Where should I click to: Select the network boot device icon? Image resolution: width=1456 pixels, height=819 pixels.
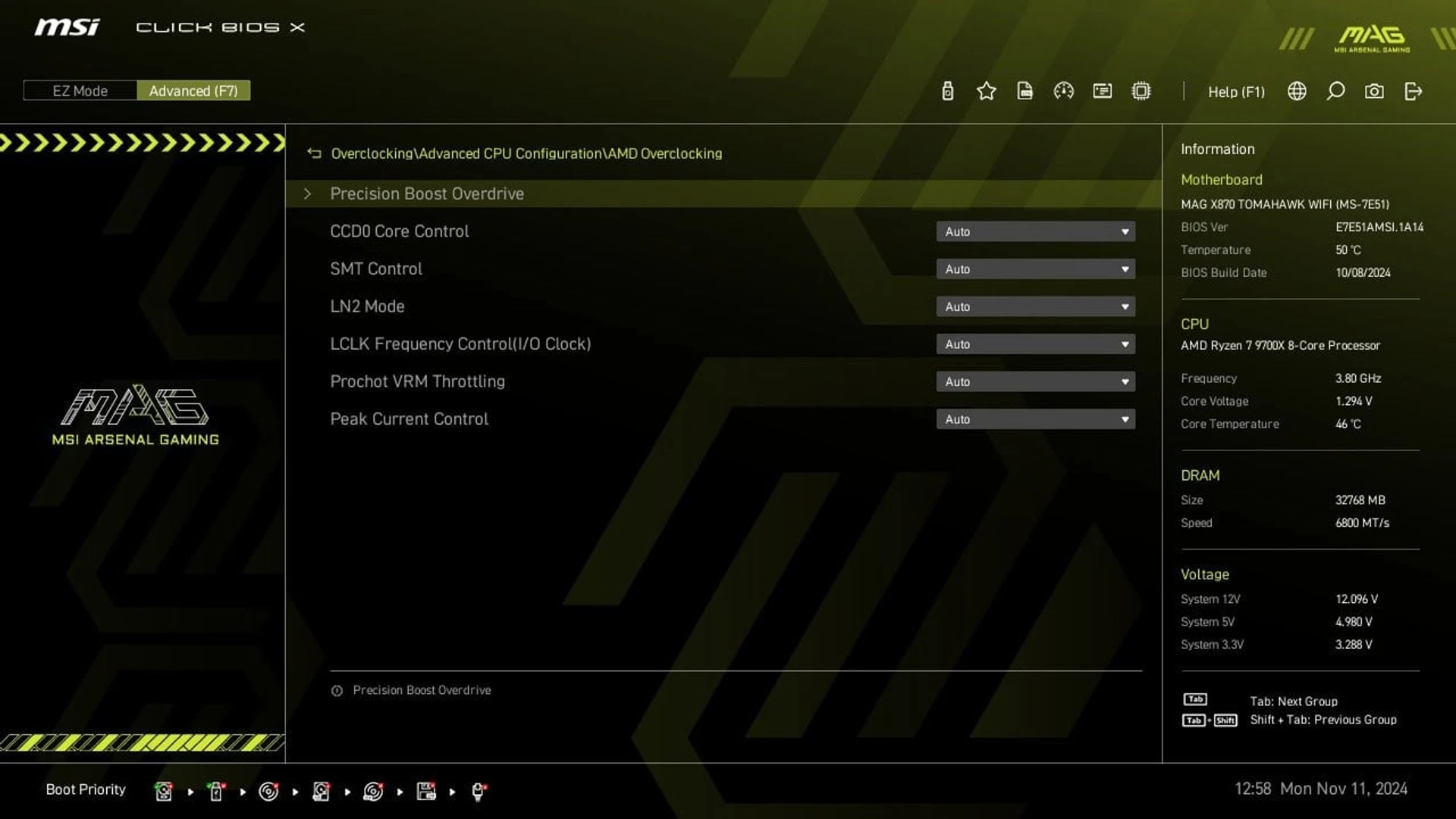(x=479, y=791)
